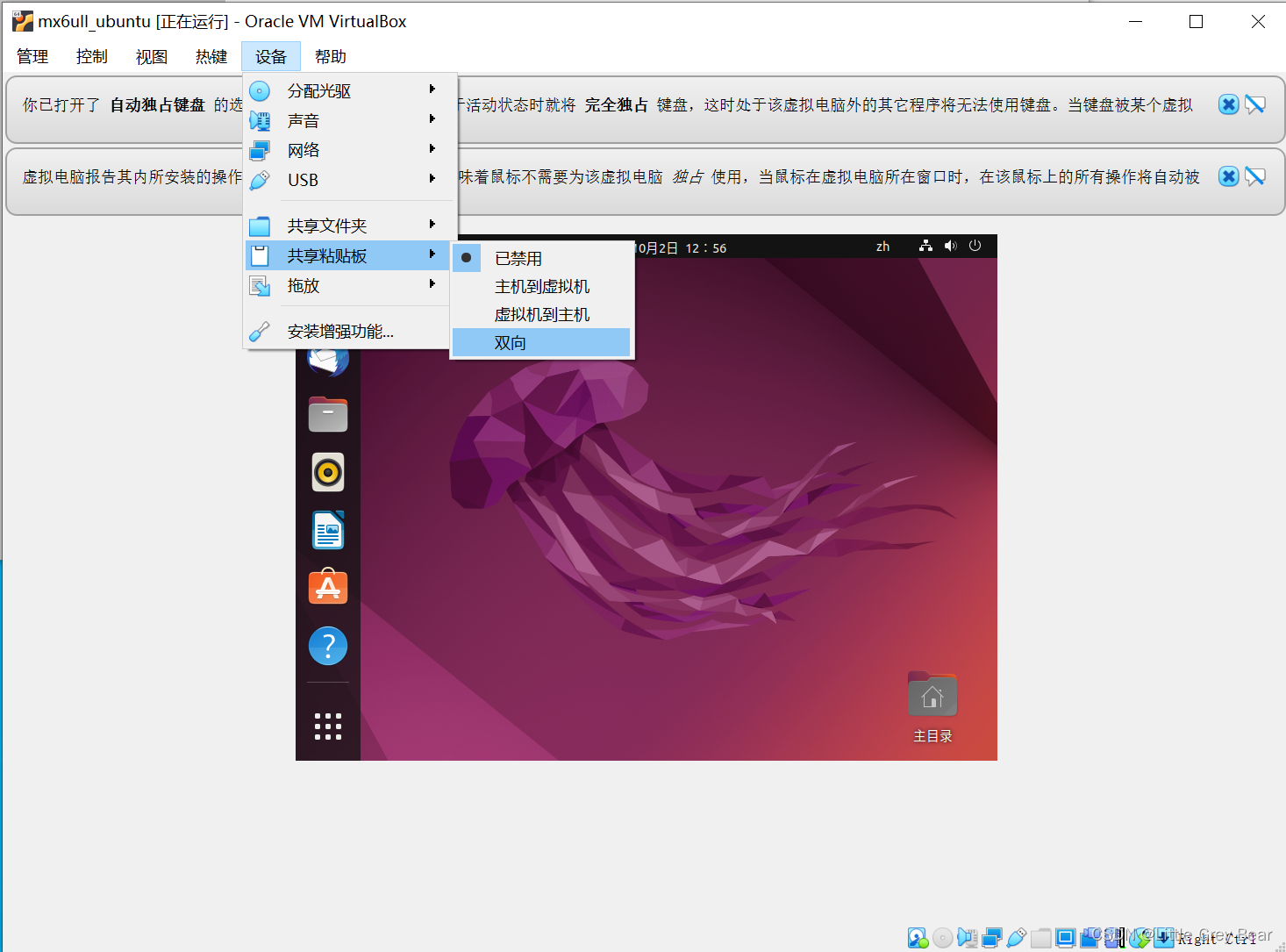The height and width of the screenshot is (952, 1286).
Task: Open the 拖放 menu entry
Action: (347, 285)
